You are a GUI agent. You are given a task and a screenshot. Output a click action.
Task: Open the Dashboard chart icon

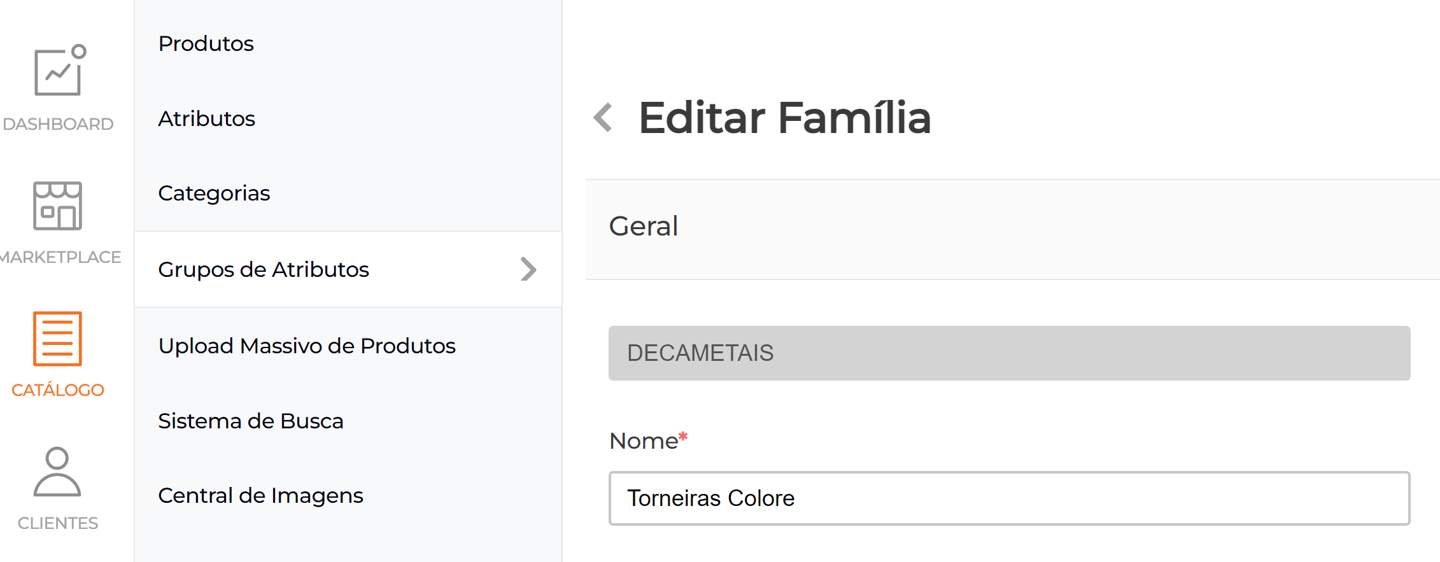[58, 71]
